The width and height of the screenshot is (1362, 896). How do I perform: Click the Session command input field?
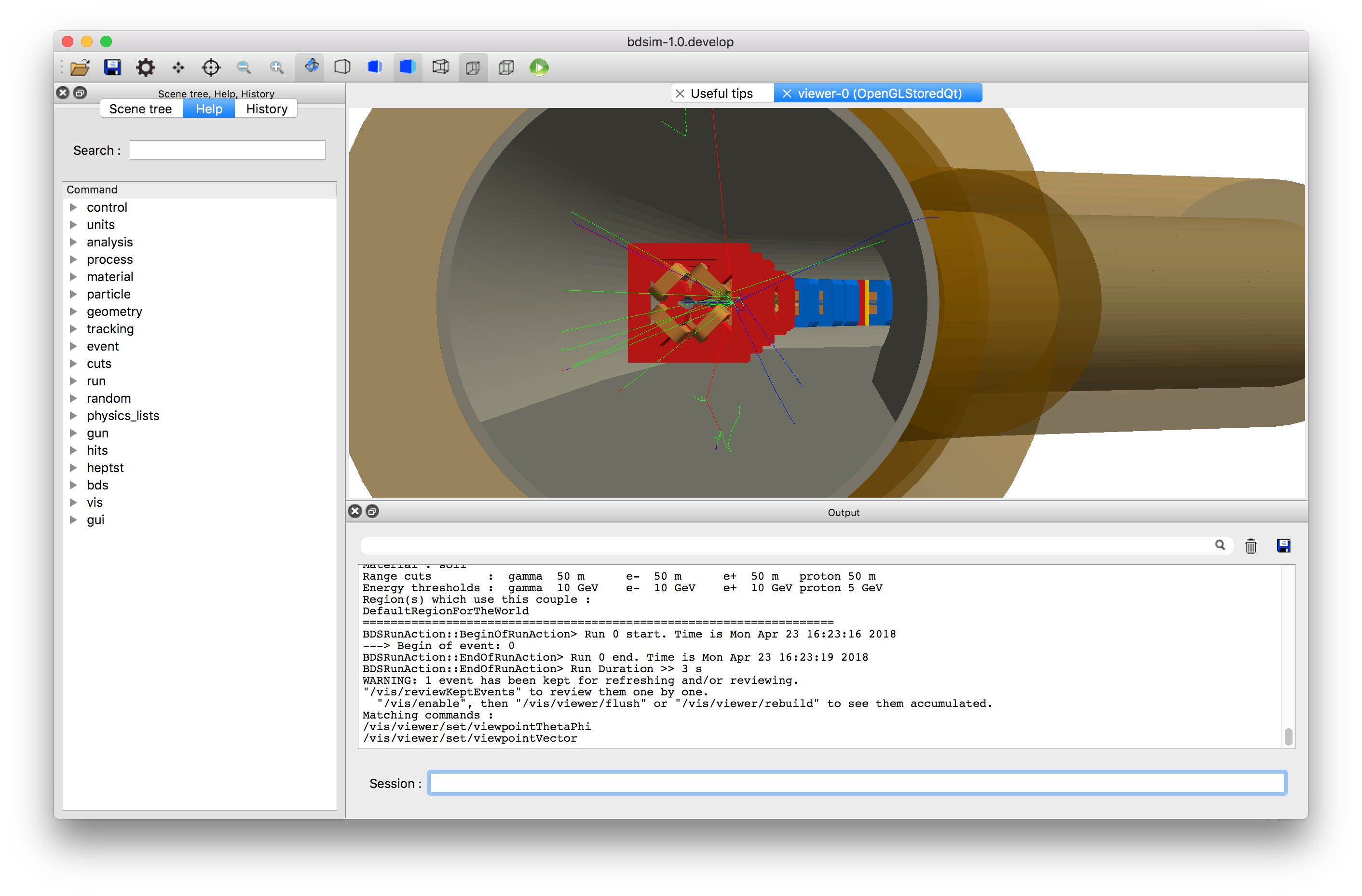857,783
